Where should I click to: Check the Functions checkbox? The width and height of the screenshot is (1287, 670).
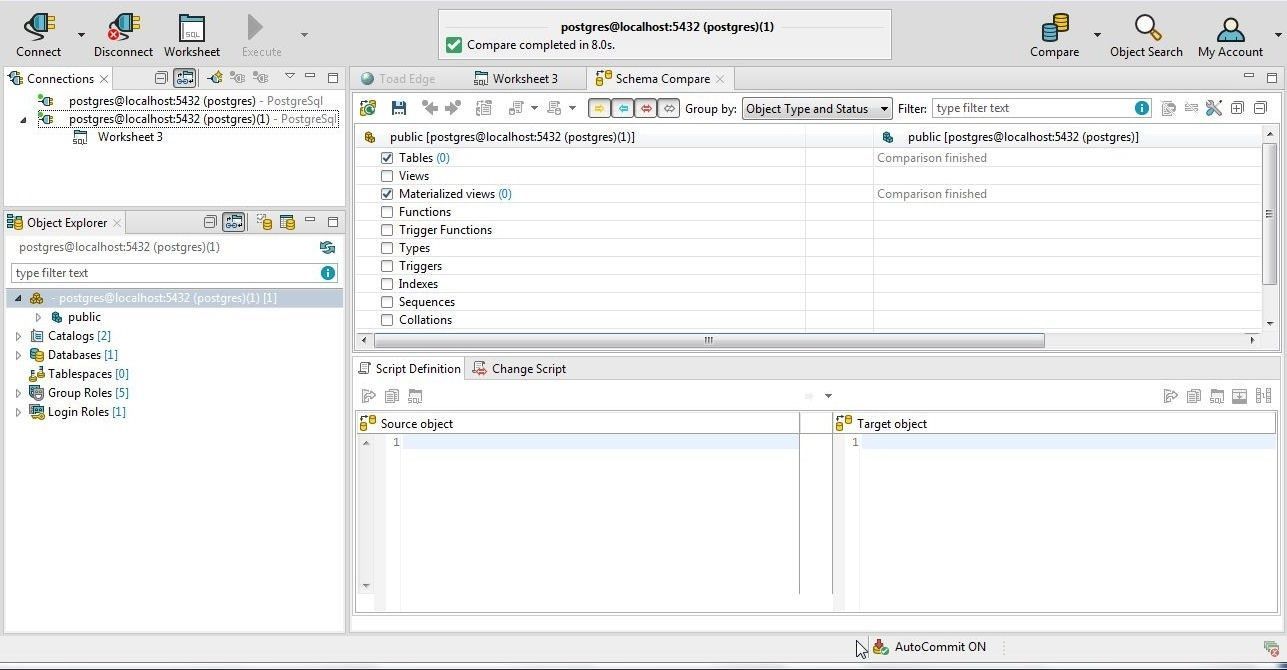pos(387,212)
